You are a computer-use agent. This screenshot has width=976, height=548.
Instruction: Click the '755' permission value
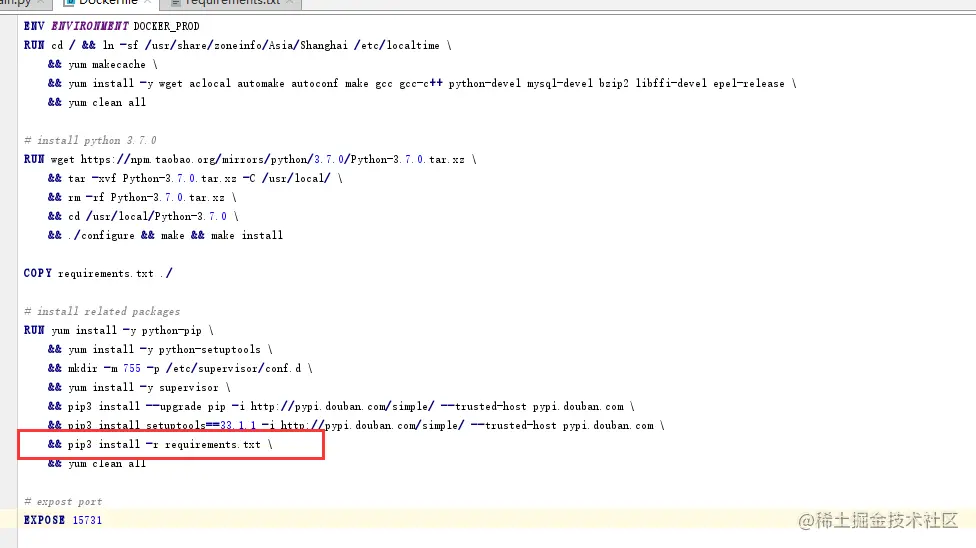[x=132, y=369]
